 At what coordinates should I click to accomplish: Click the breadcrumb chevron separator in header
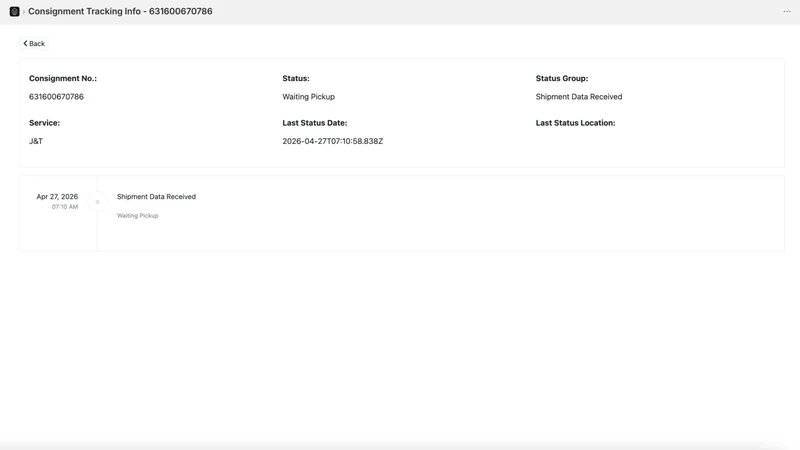[x=23, y=12]
